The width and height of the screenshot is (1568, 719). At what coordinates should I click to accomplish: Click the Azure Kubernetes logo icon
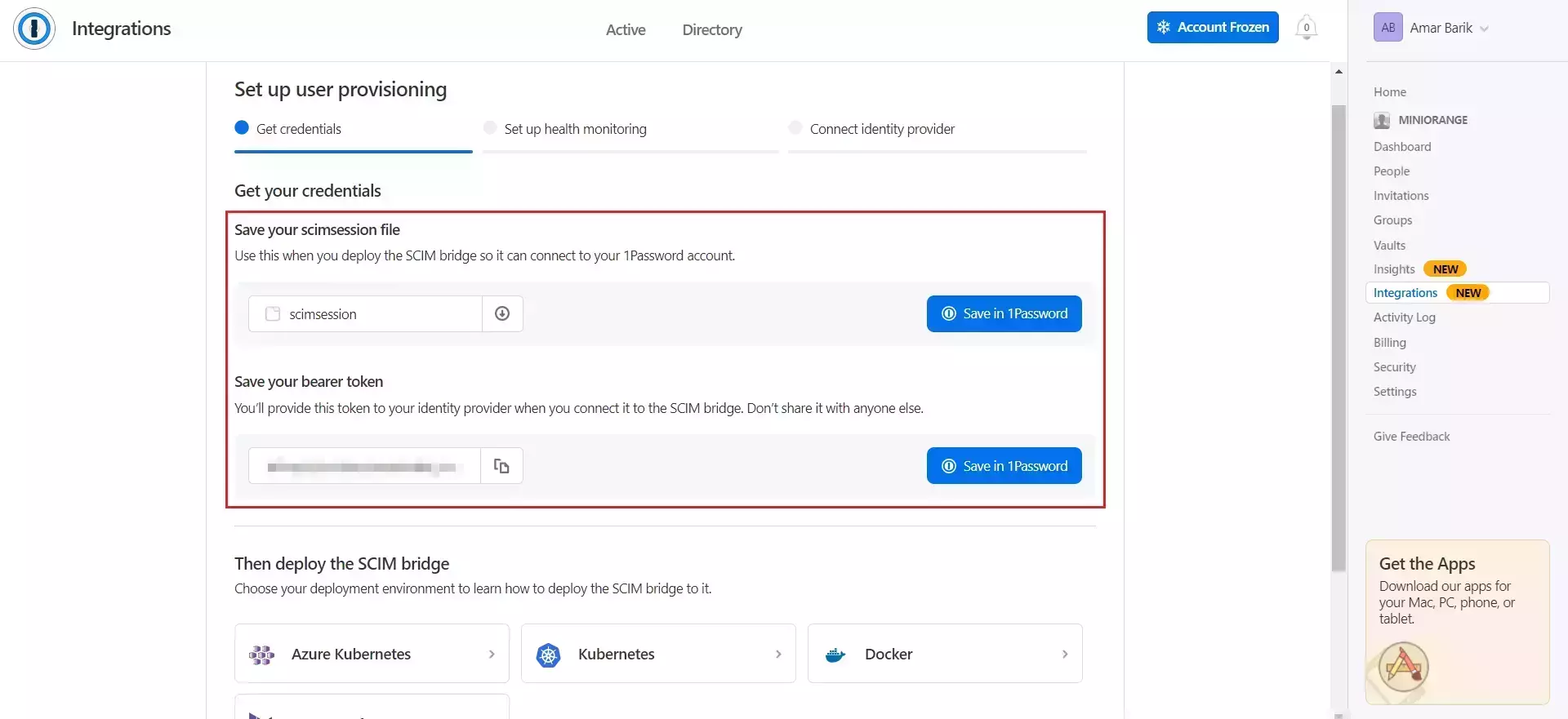(x=262, y=655)
